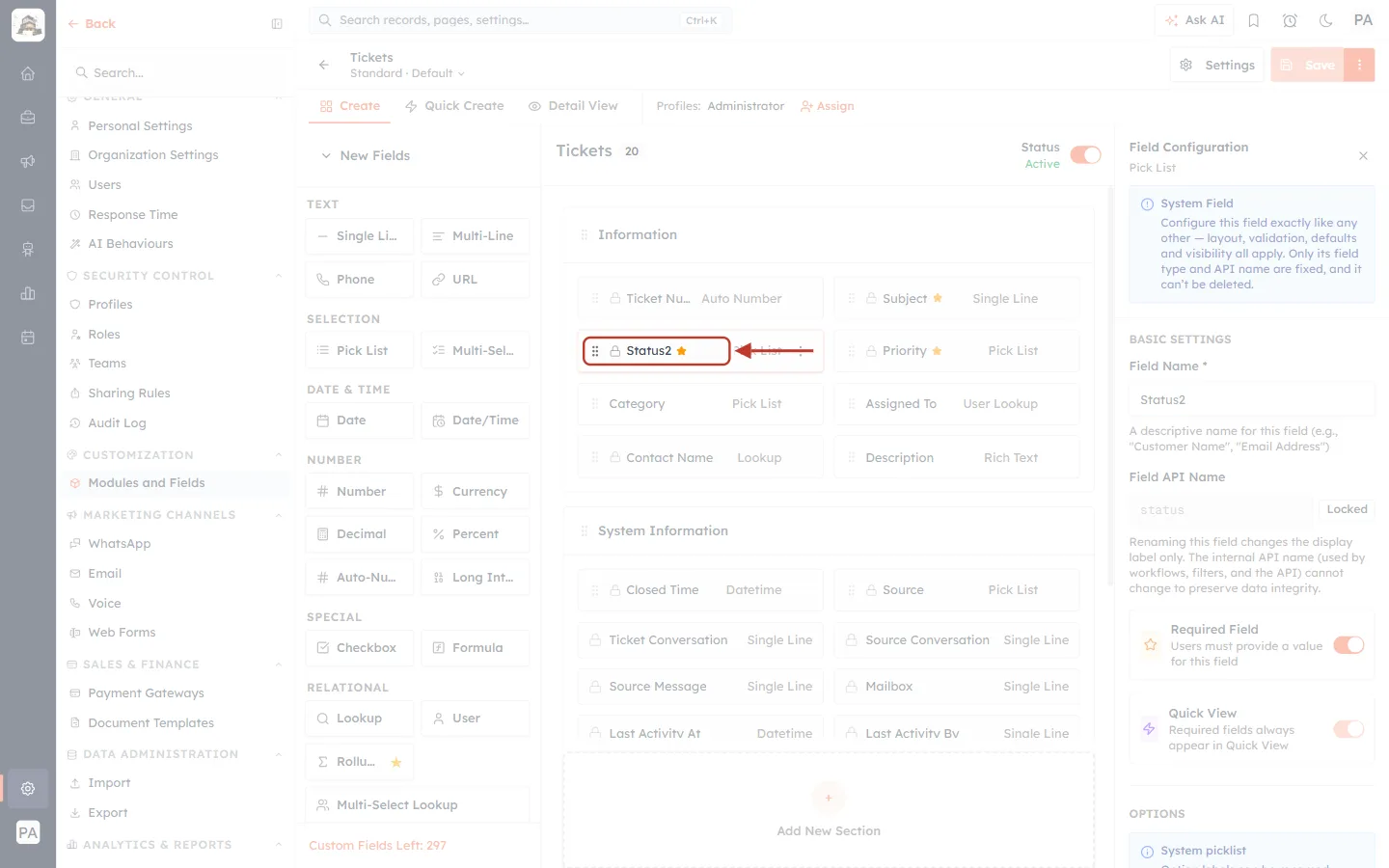Screen dimensions: 1389x868
Task: Add the Currency field type
Action: pos(476,491)
